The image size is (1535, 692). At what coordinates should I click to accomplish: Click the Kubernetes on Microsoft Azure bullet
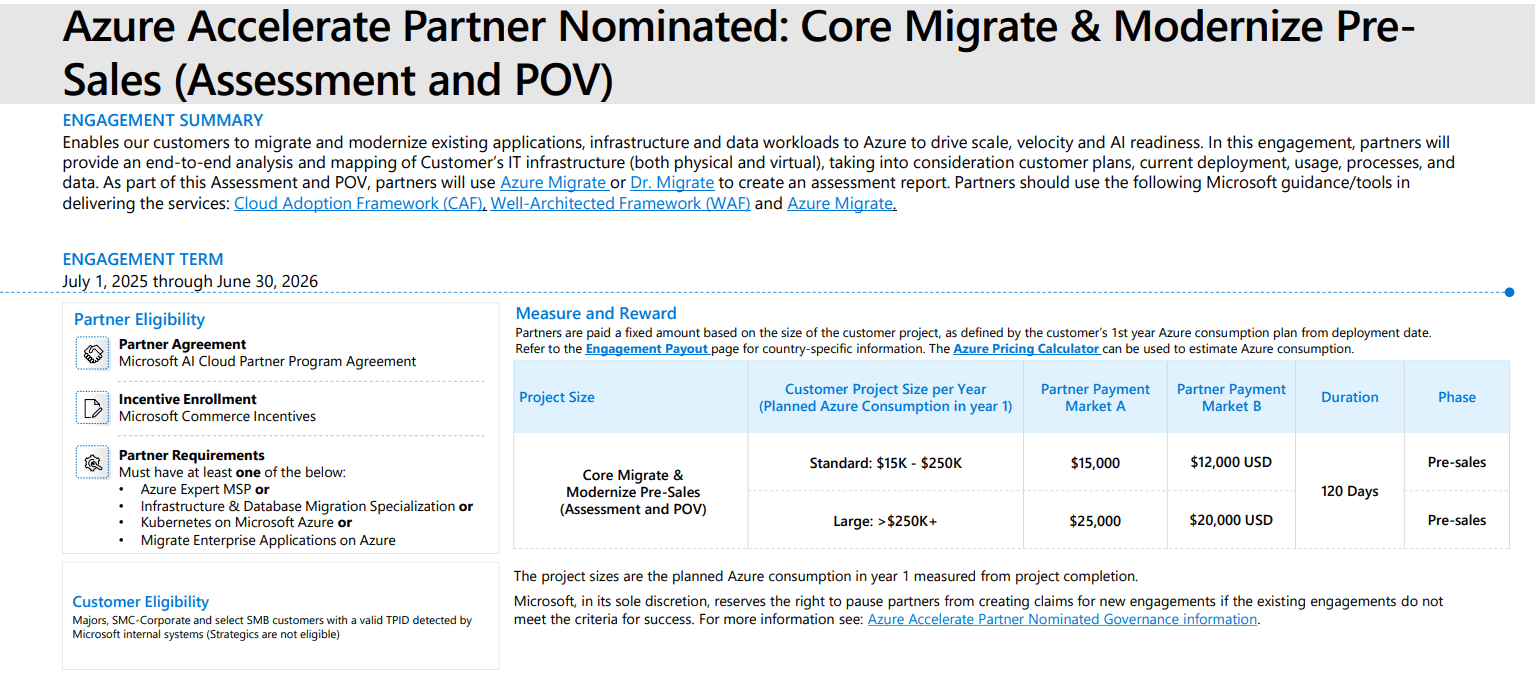point(246,522)
